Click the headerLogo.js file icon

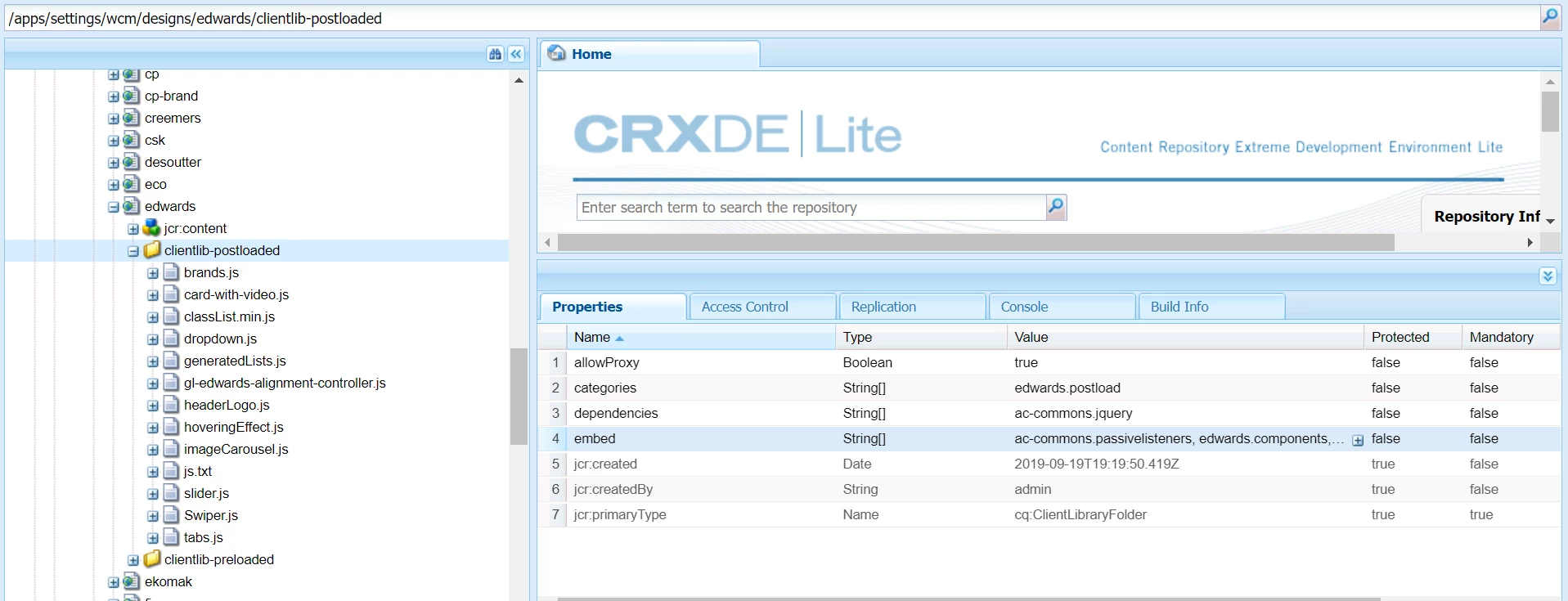point(171,405)
